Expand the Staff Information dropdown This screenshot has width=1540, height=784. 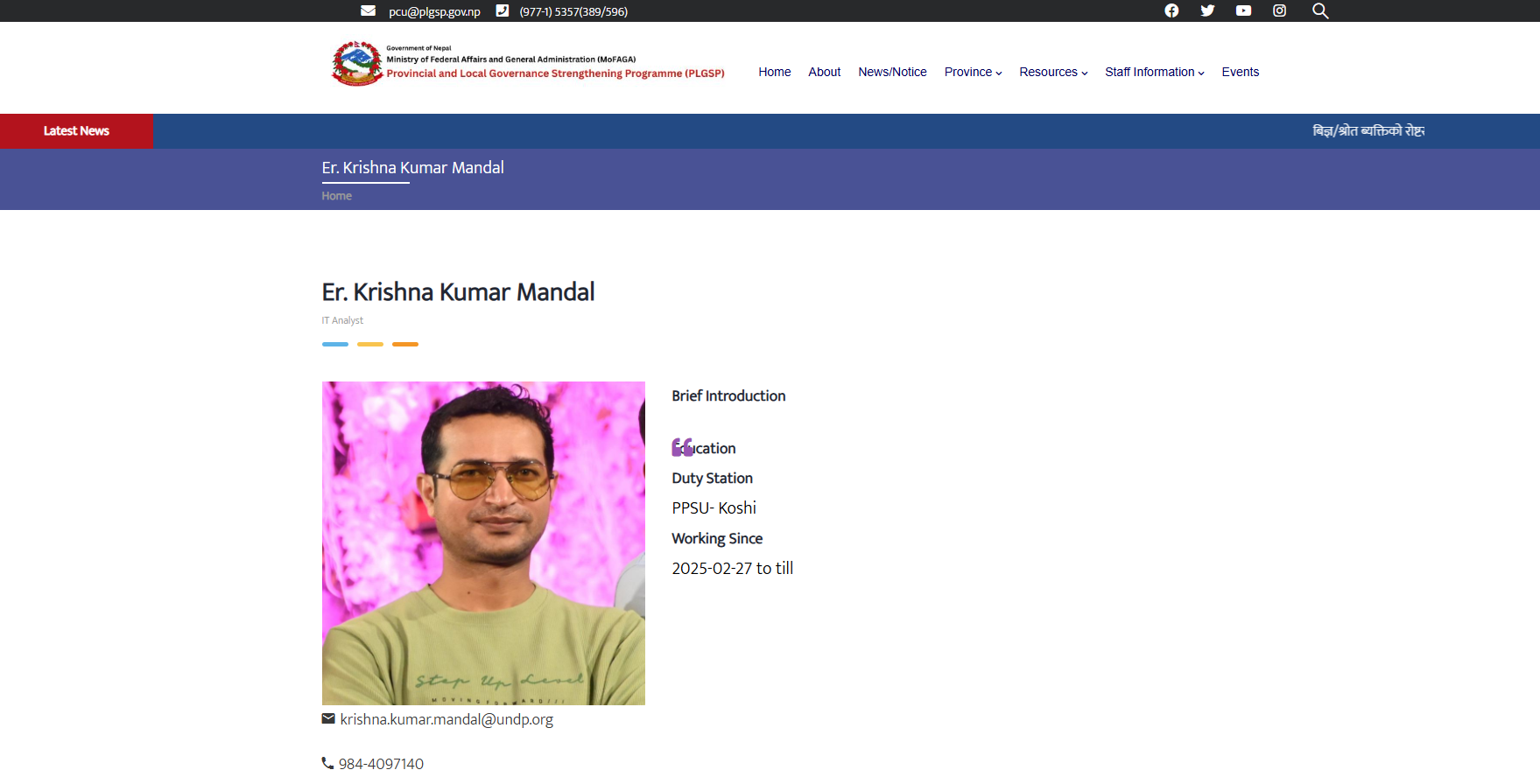pos(1154,72)
